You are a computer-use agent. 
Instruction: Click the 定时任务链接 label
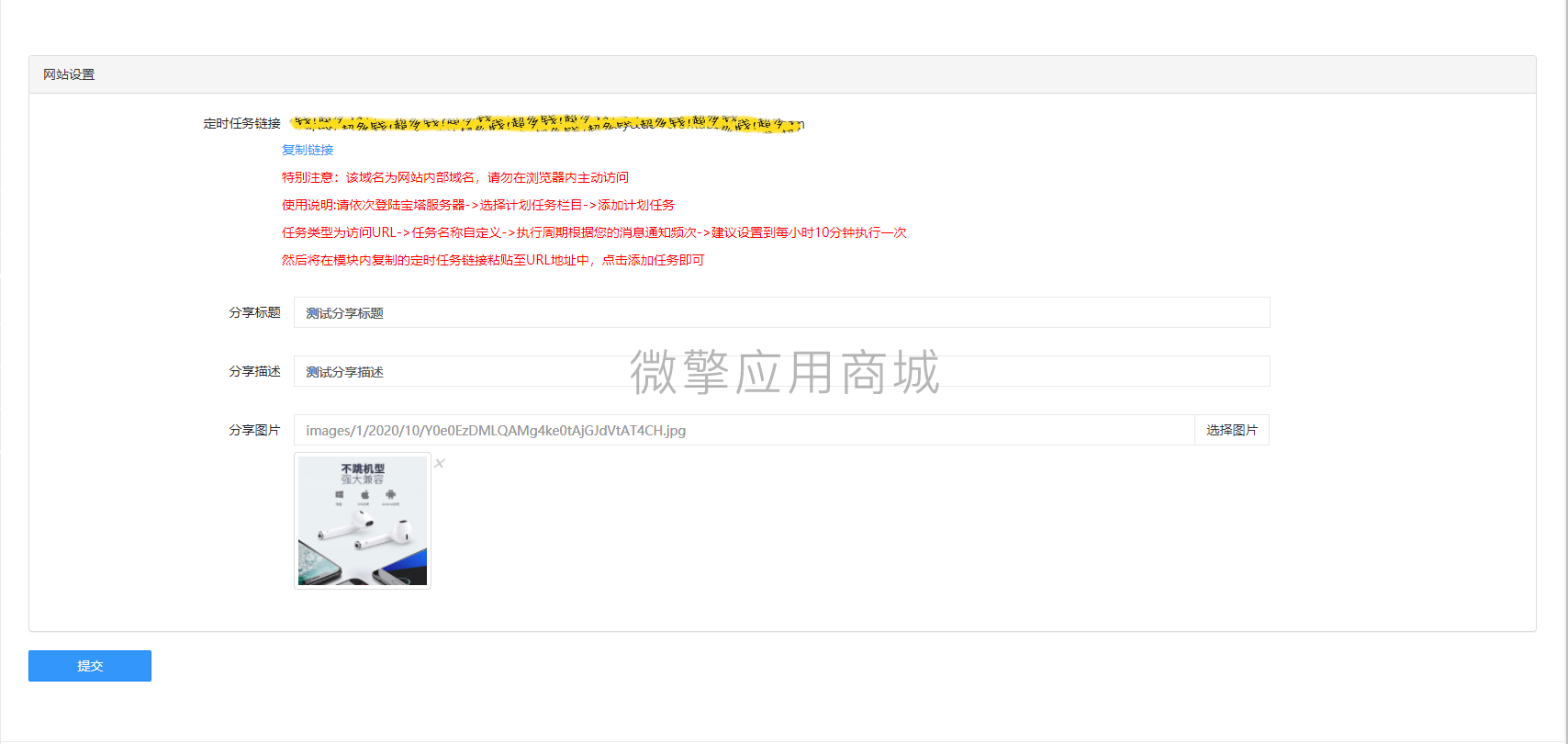click(242, 123)
